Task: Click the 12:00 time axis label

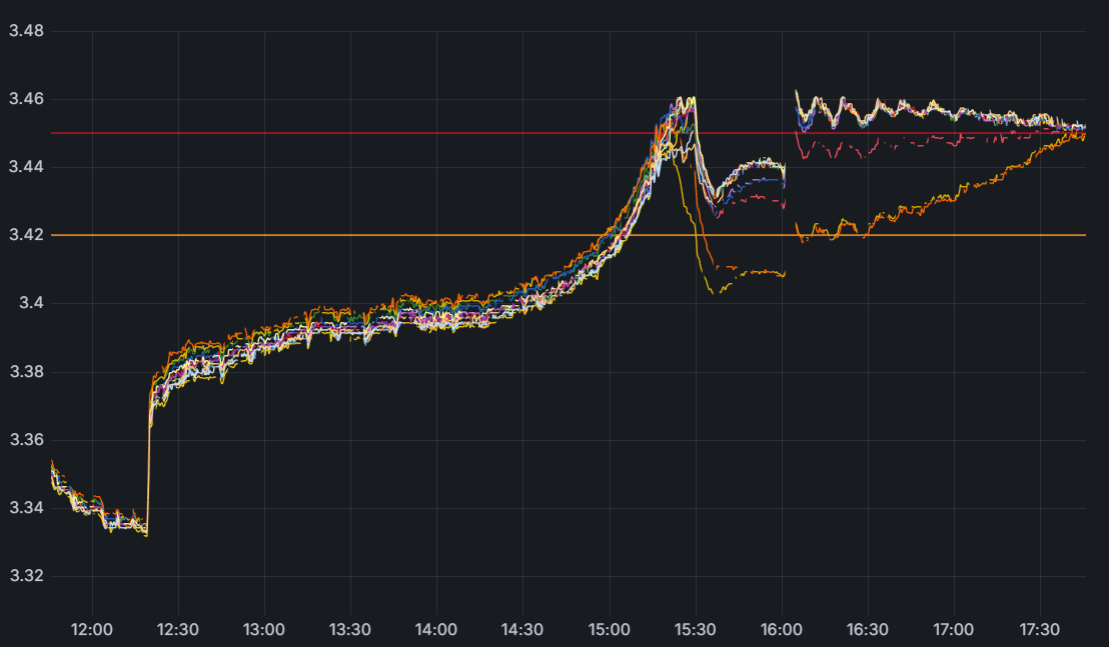Action: pos(92,629)
